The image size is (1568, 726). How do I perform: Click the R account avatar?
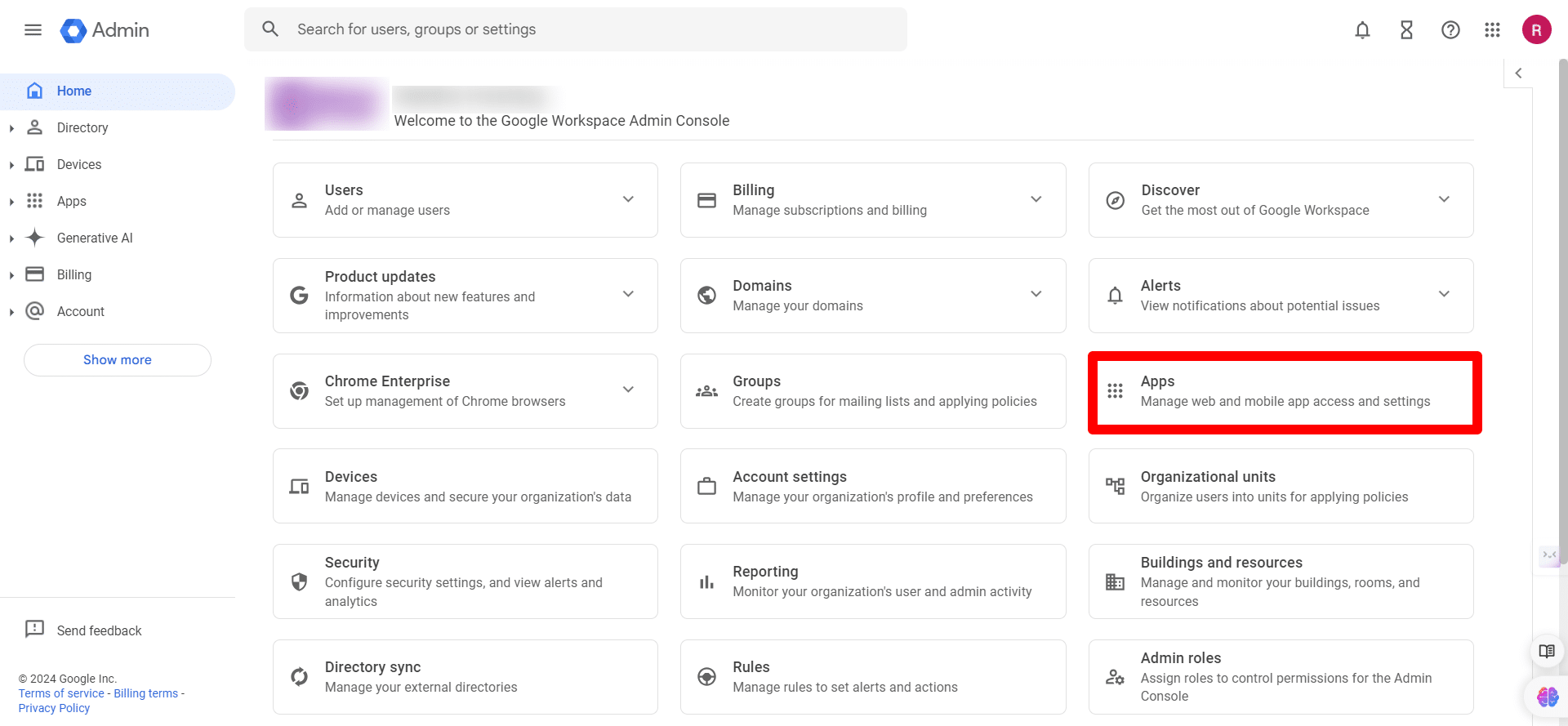click(1536, 30)
